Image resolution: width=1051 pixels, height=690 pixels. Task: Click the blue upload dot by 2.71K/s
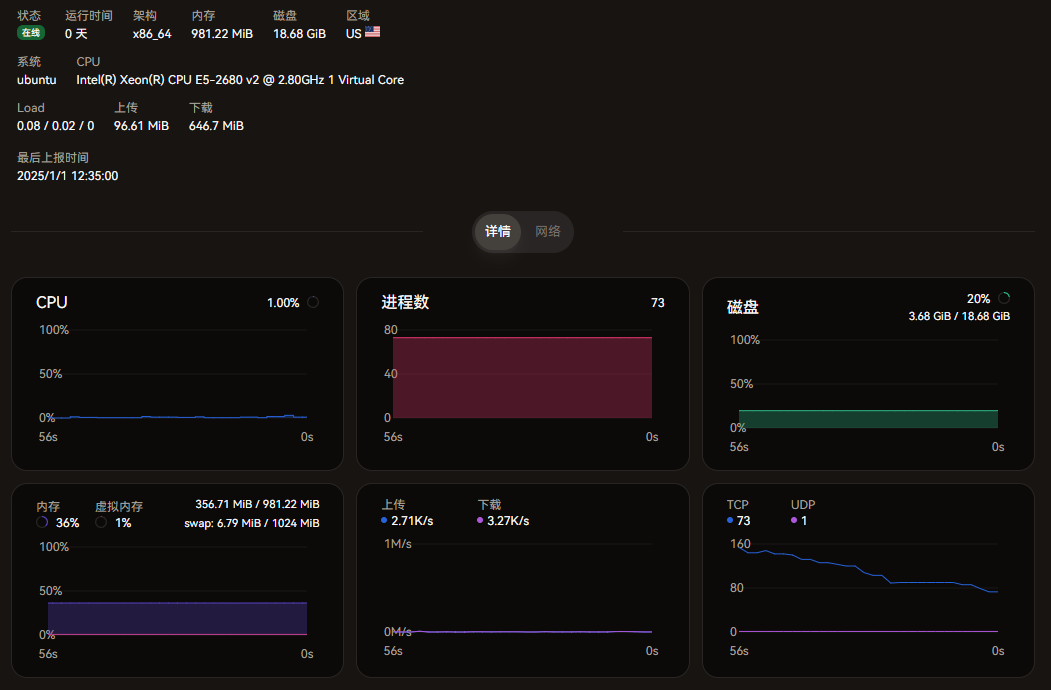pyautogui.click(x=384, y=520)
